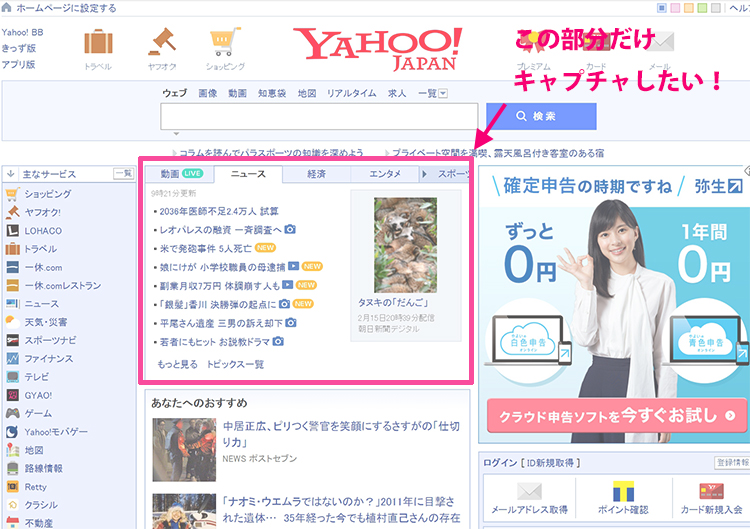Open headline 2036年医師不足2.4万人 試算
750x529 pixels.
pyautogui.click(x=219, y=211)
